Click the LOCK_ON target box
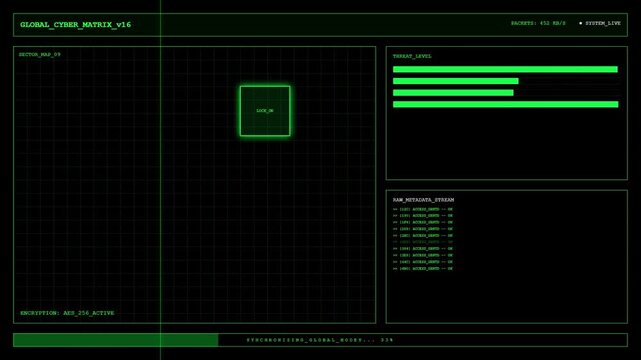Screen dimensions: 641x360 [265, 111]
